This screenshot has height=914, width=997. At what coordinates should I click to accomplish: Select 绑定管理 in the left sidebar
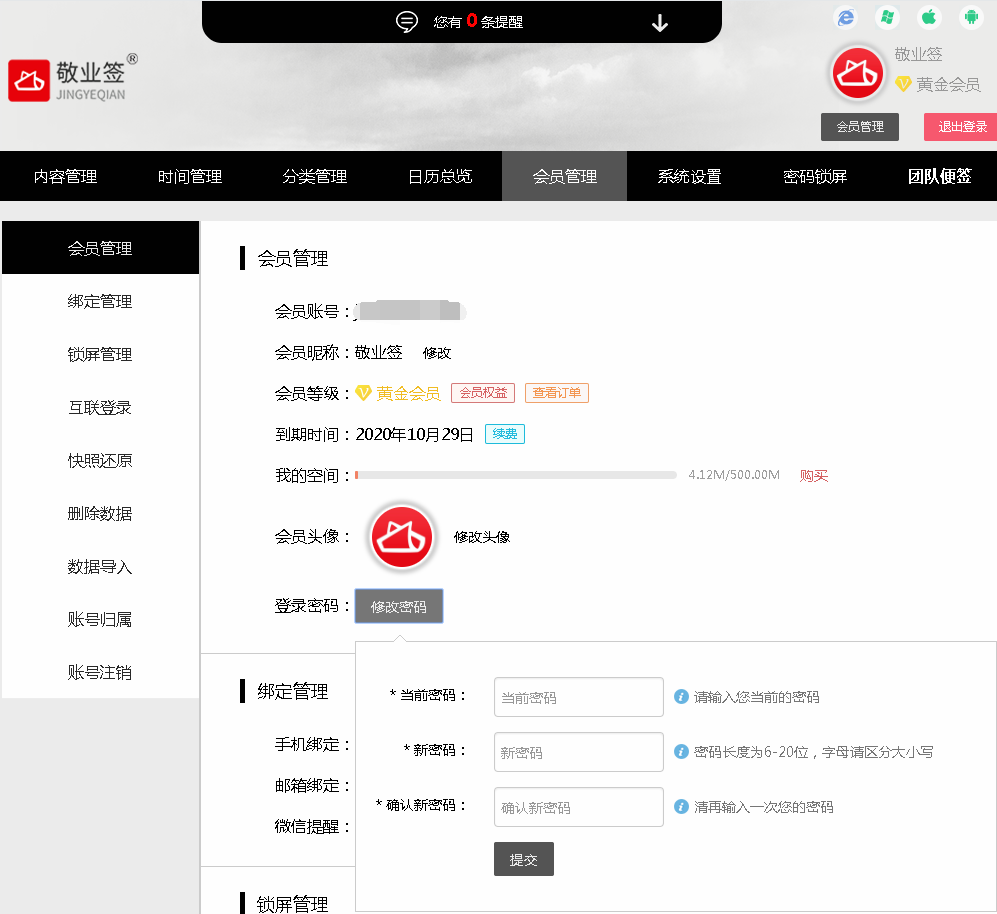point(100,300)
